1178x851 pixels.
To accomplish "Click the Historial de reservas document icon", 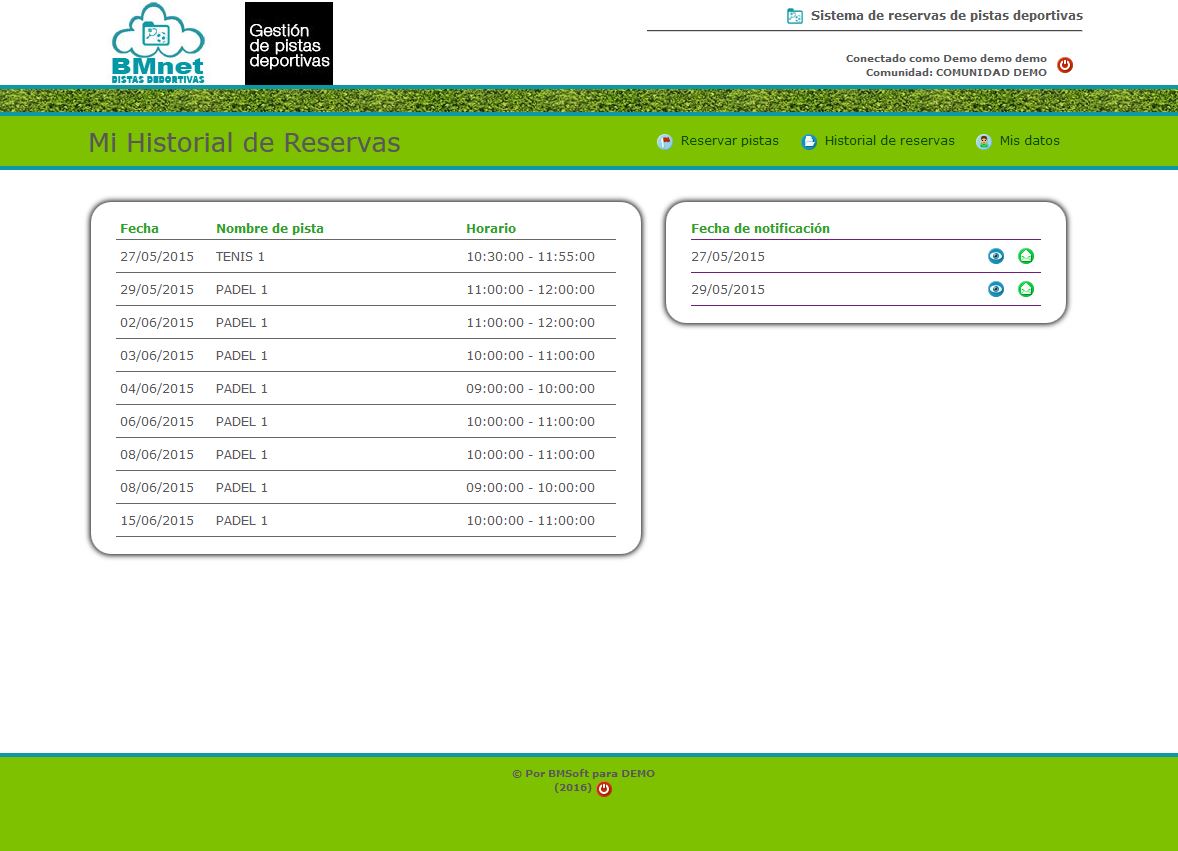I will 809,142.
